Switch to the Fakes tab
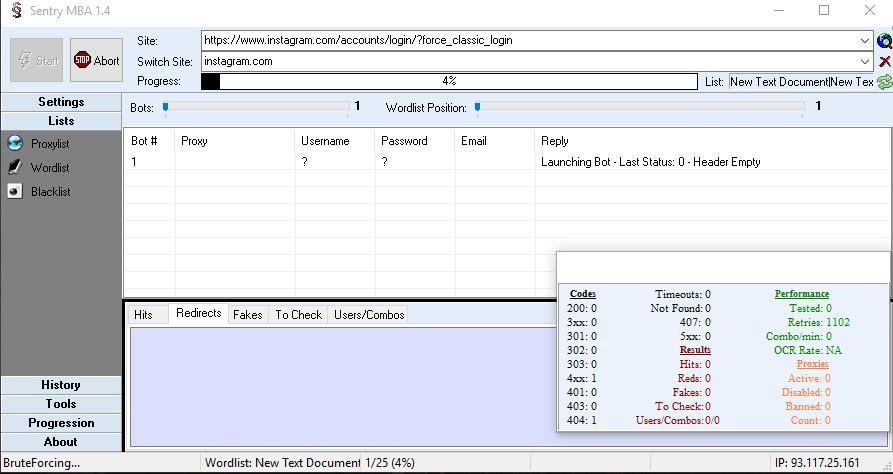 [x=248, y=314]
